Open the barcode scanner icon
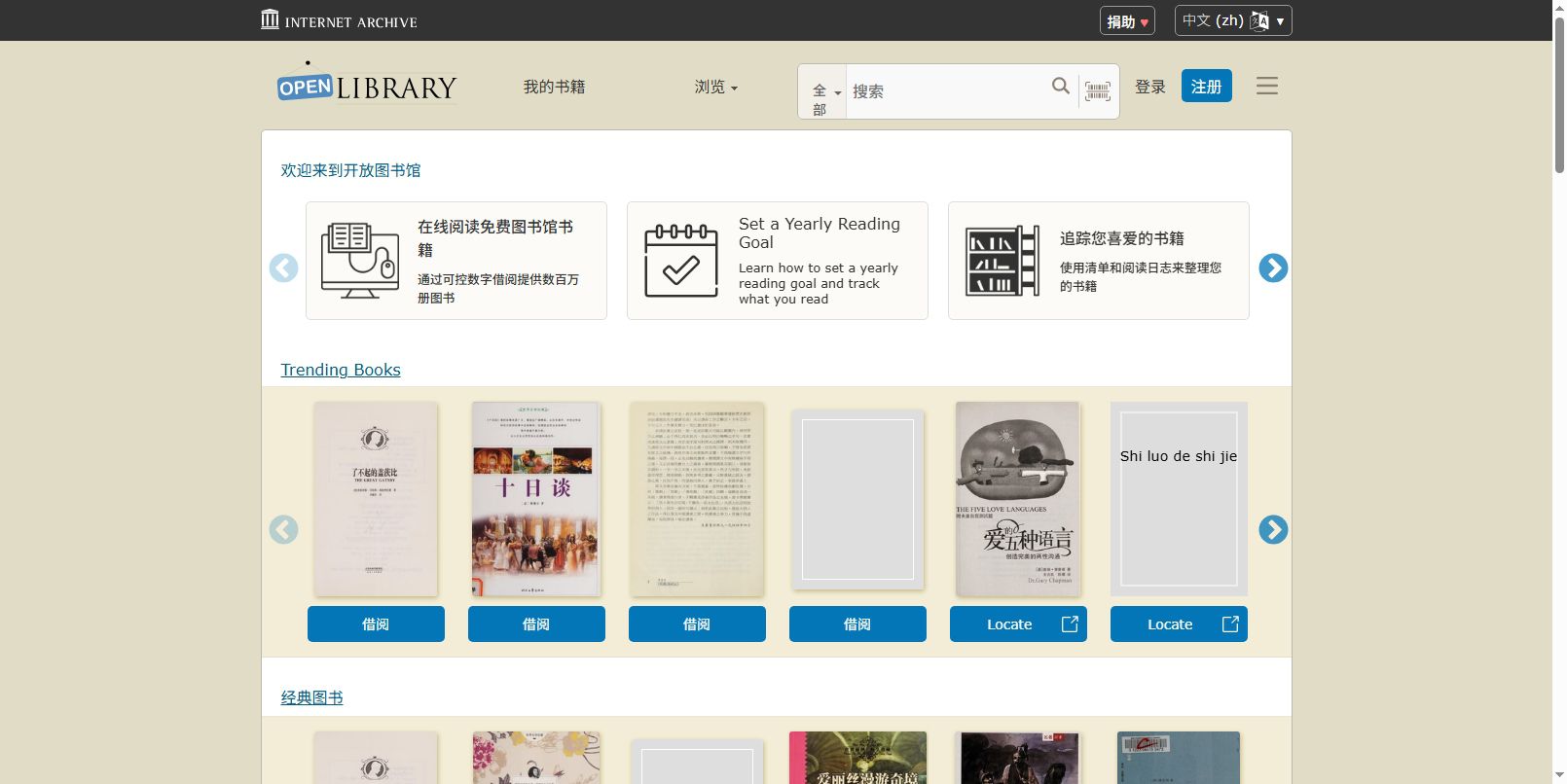 coord(1097,91)
